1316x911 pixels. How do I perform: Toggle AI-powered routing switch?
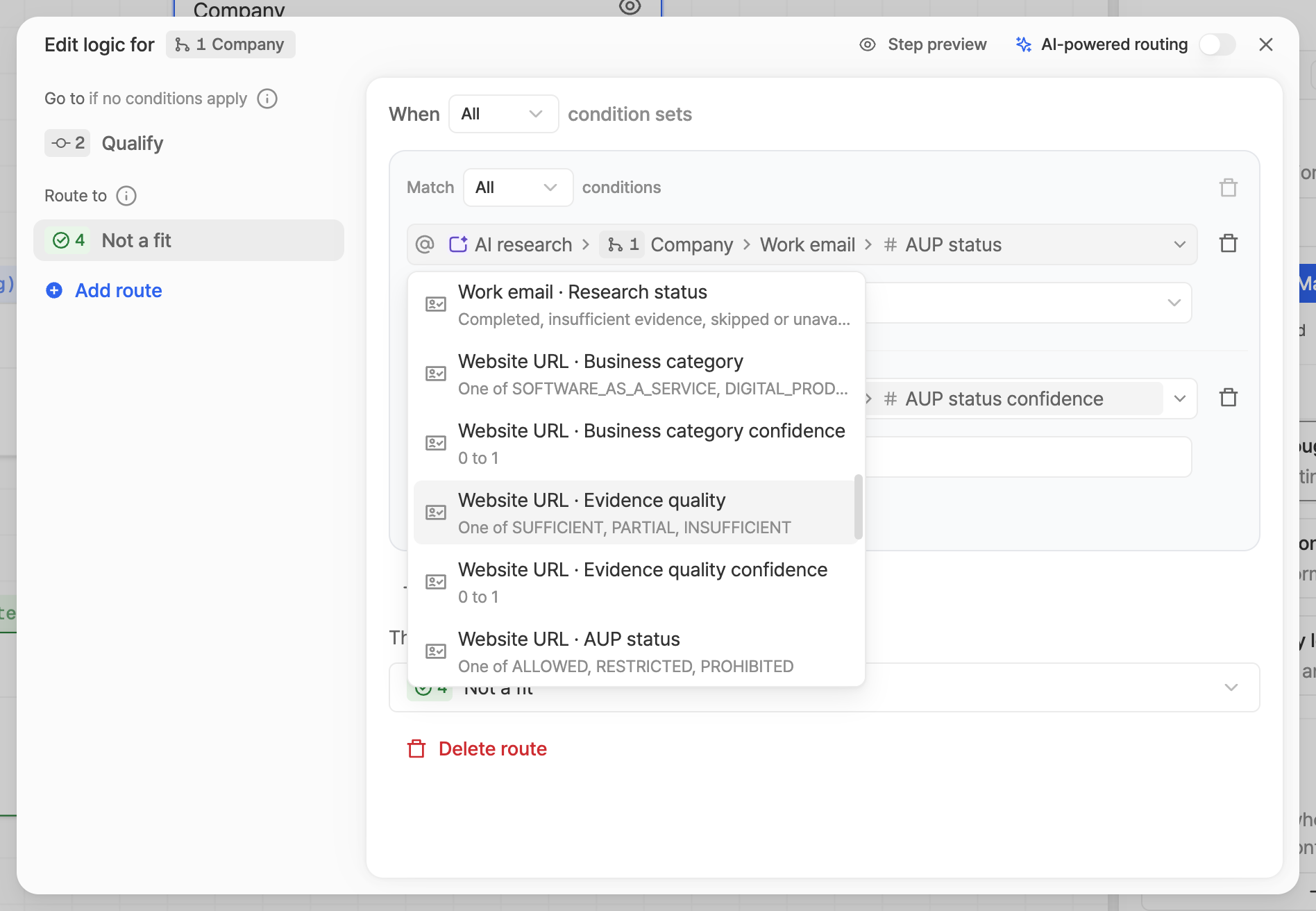coord(1217,44)
